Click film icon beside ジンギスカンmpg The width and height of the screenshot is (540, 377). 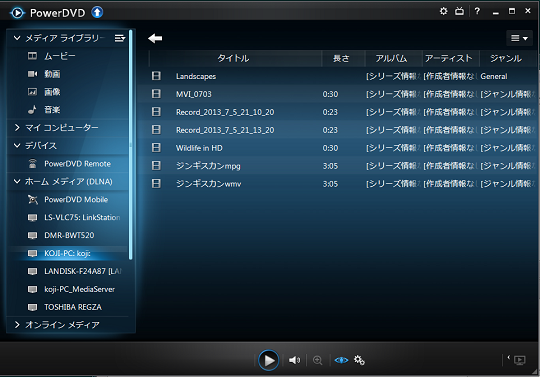tap(156, 165)
